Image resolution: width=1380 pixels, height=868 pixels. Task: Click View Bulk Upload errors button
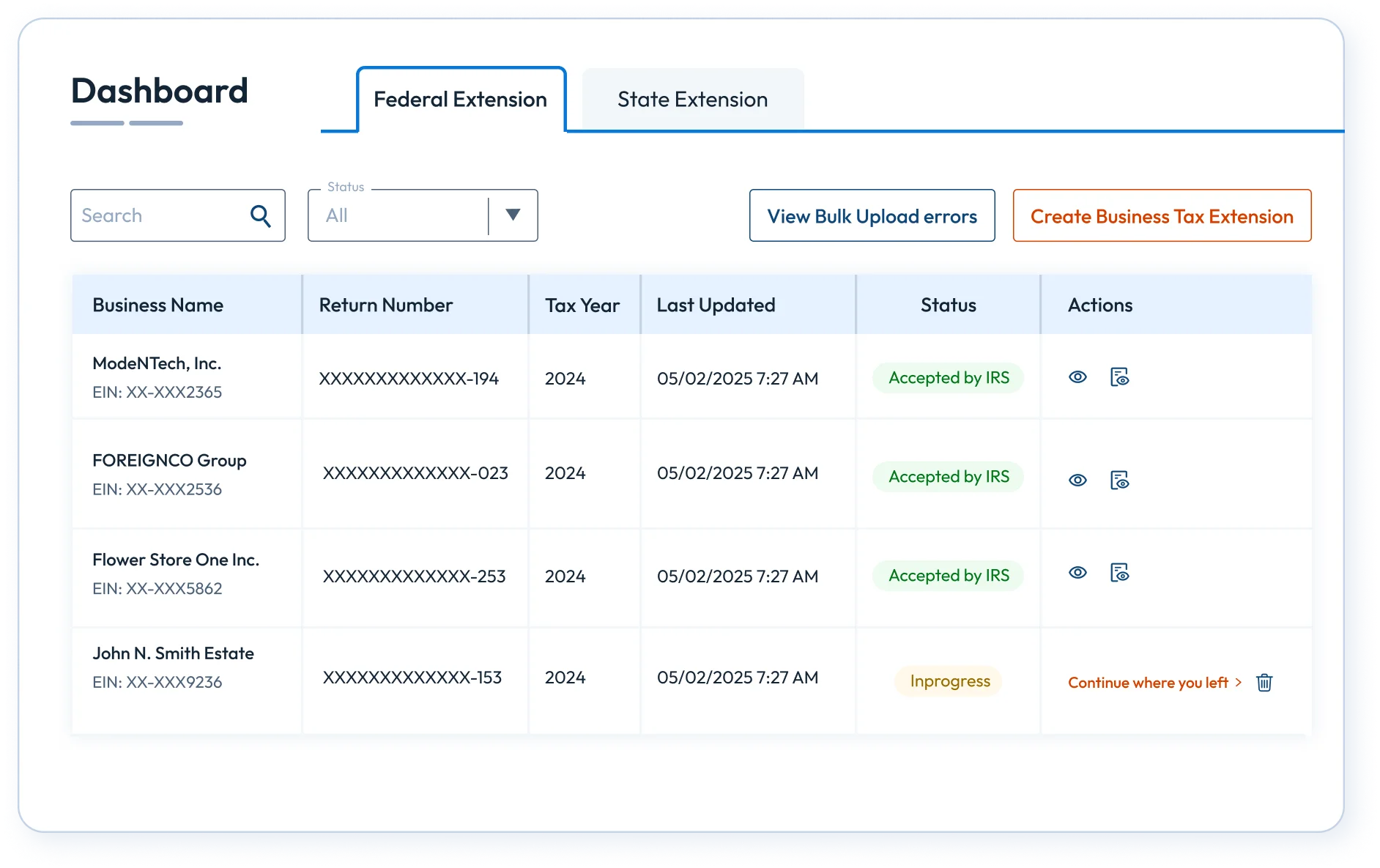(x=872, y=216)
